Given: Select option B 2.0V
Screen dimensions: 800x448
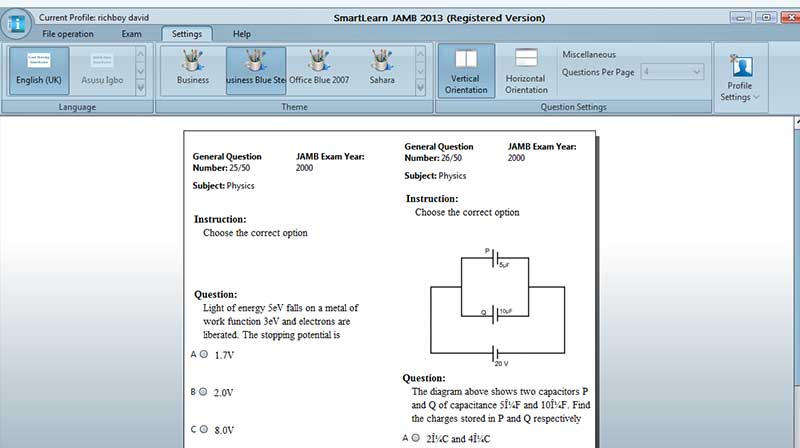Looking at the screenshot, I should [x=203, y=392].
